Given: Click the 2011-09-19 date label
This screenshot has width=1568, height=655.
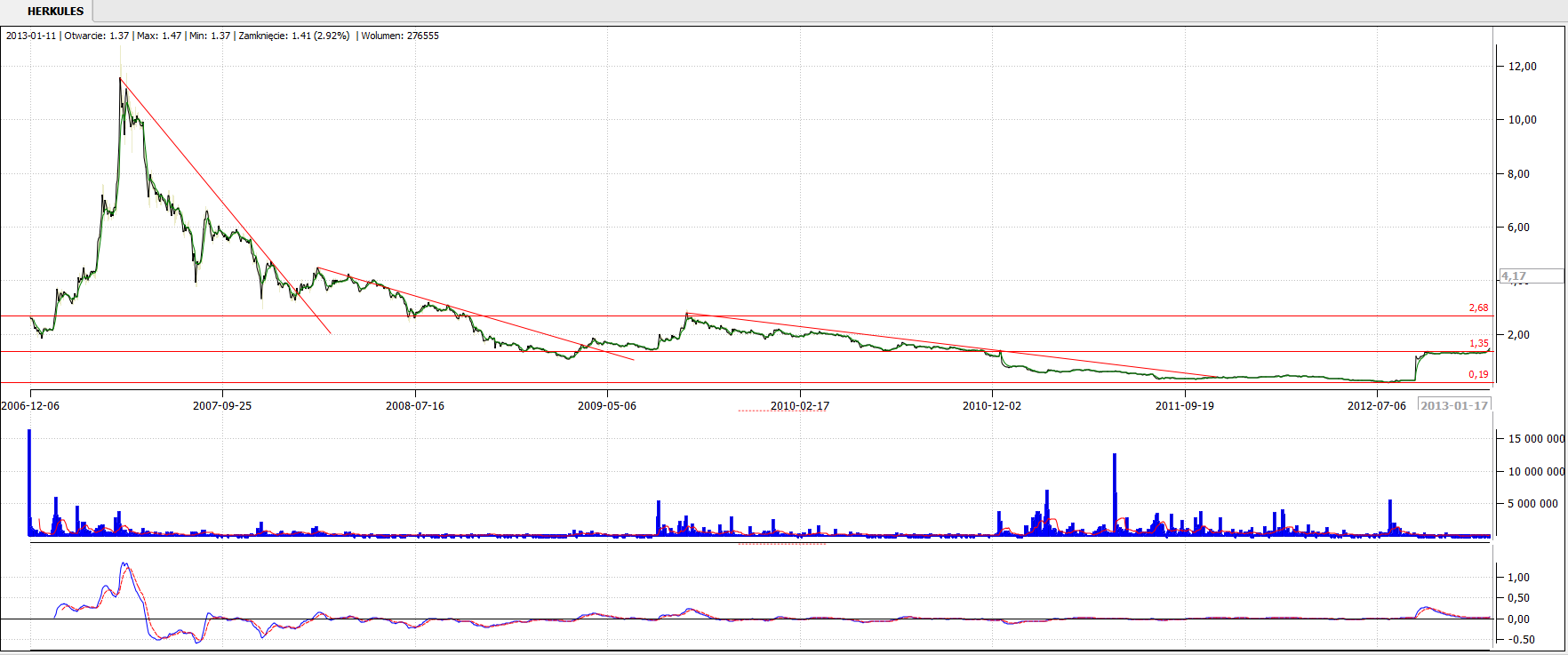Looking at the screenshot, I should coord(1185,405).
